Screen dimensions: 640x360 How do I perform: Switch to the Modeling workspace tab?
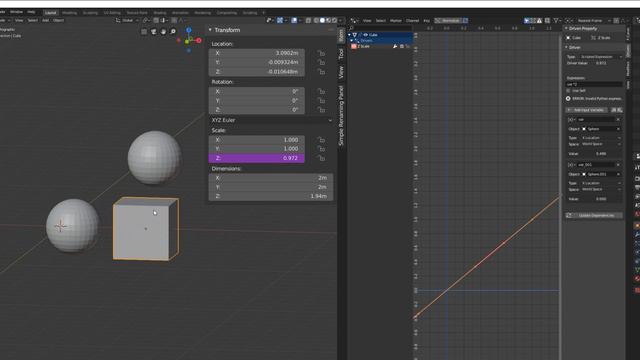pos(69,13)
